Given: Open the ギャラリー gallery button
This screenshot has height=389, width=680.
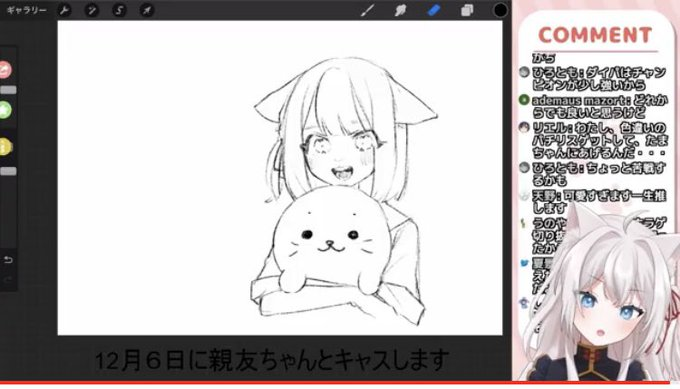Looking at the screenshot, I should (x=26, y=10).
